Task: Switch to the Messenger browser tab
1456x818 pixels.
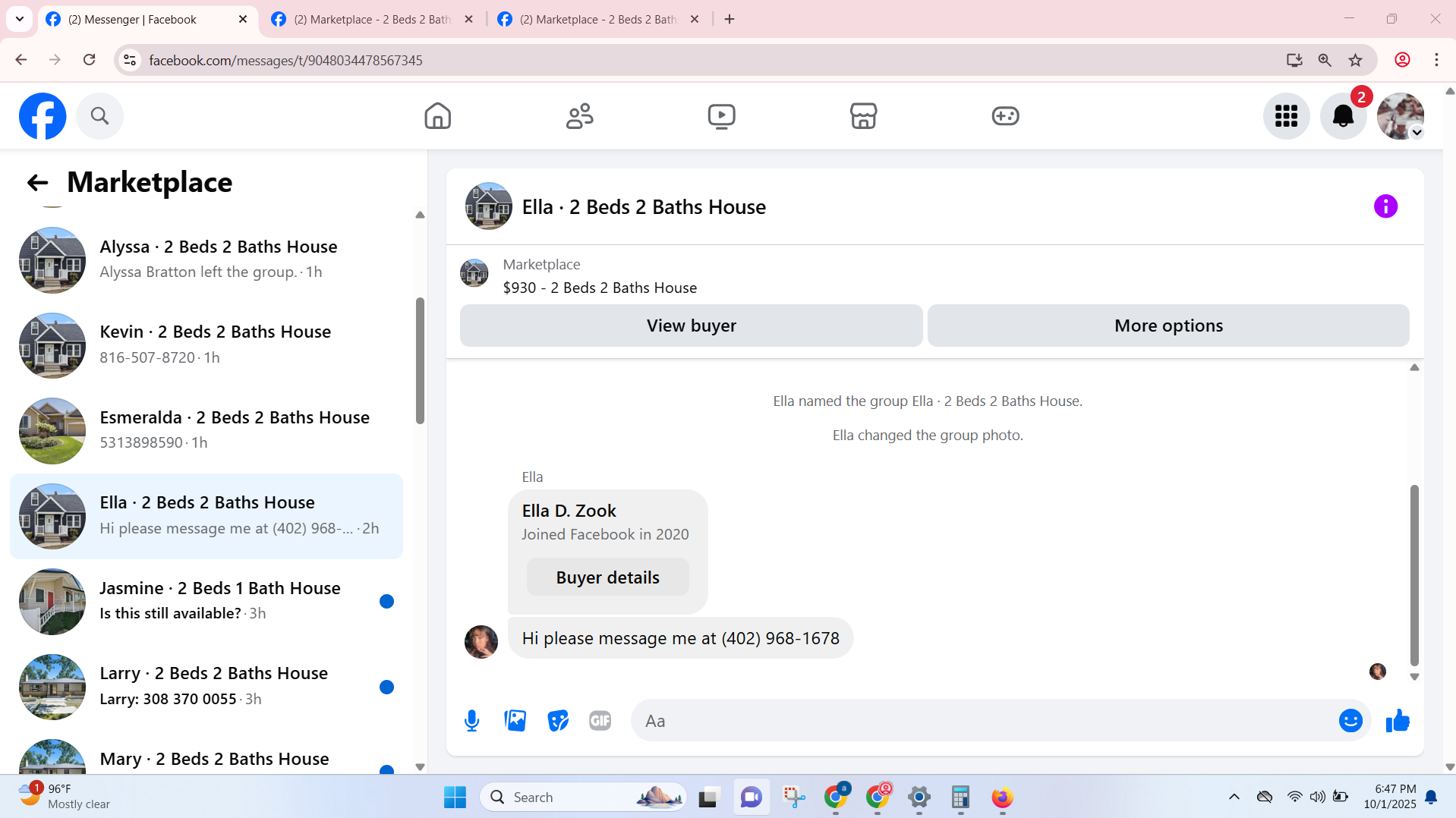Action: tap(148, 19)
